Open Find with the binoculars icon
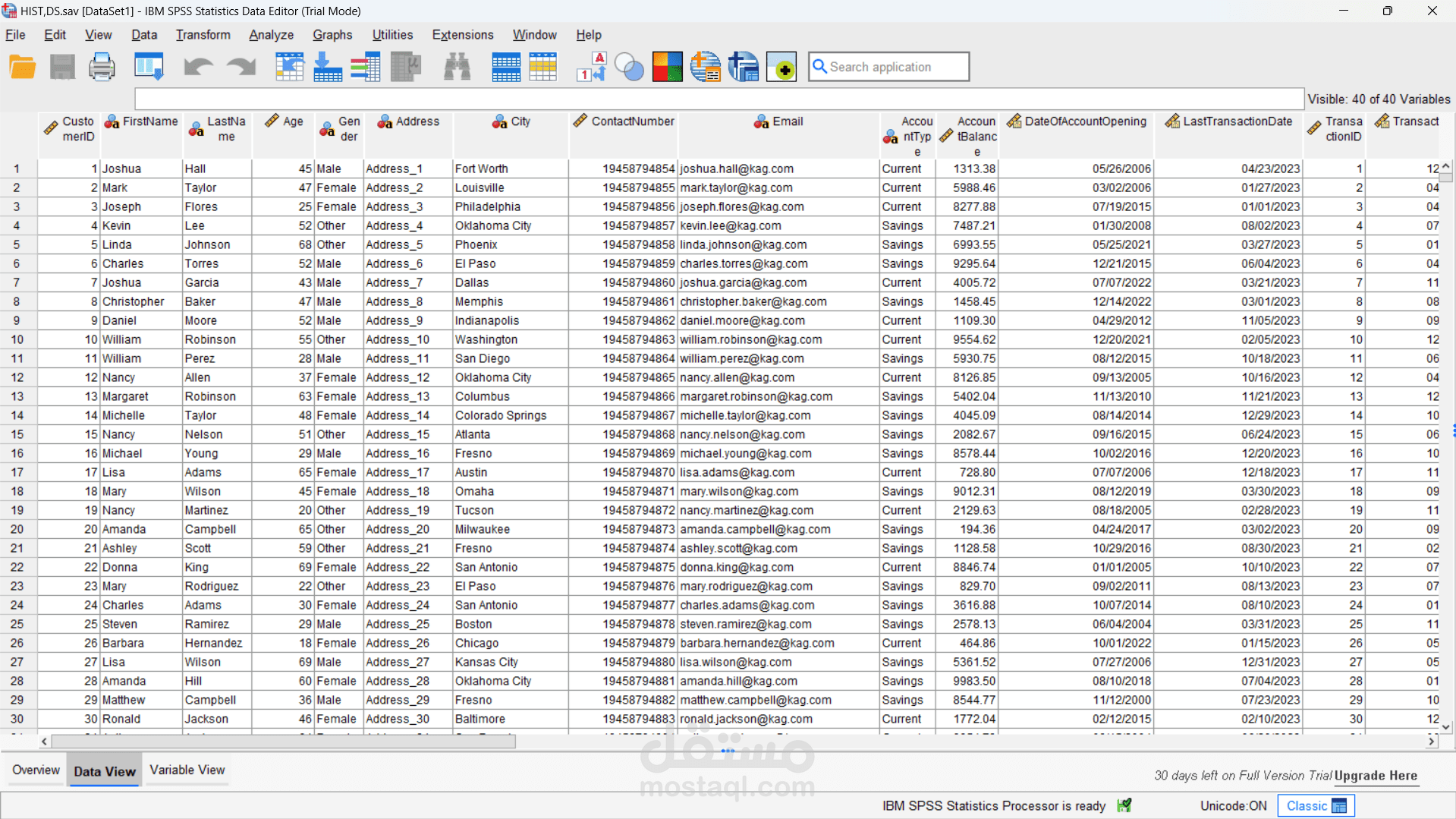 (x=457, y=68)
